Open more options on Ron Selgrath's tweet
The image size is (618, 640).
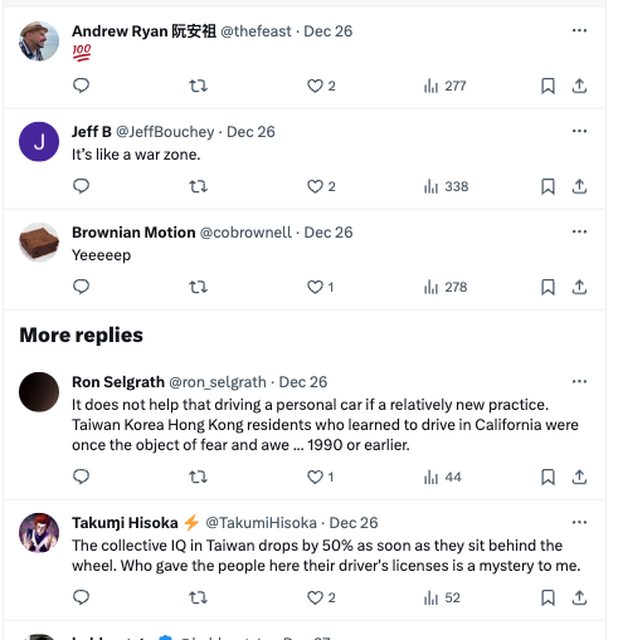[579, 381]
